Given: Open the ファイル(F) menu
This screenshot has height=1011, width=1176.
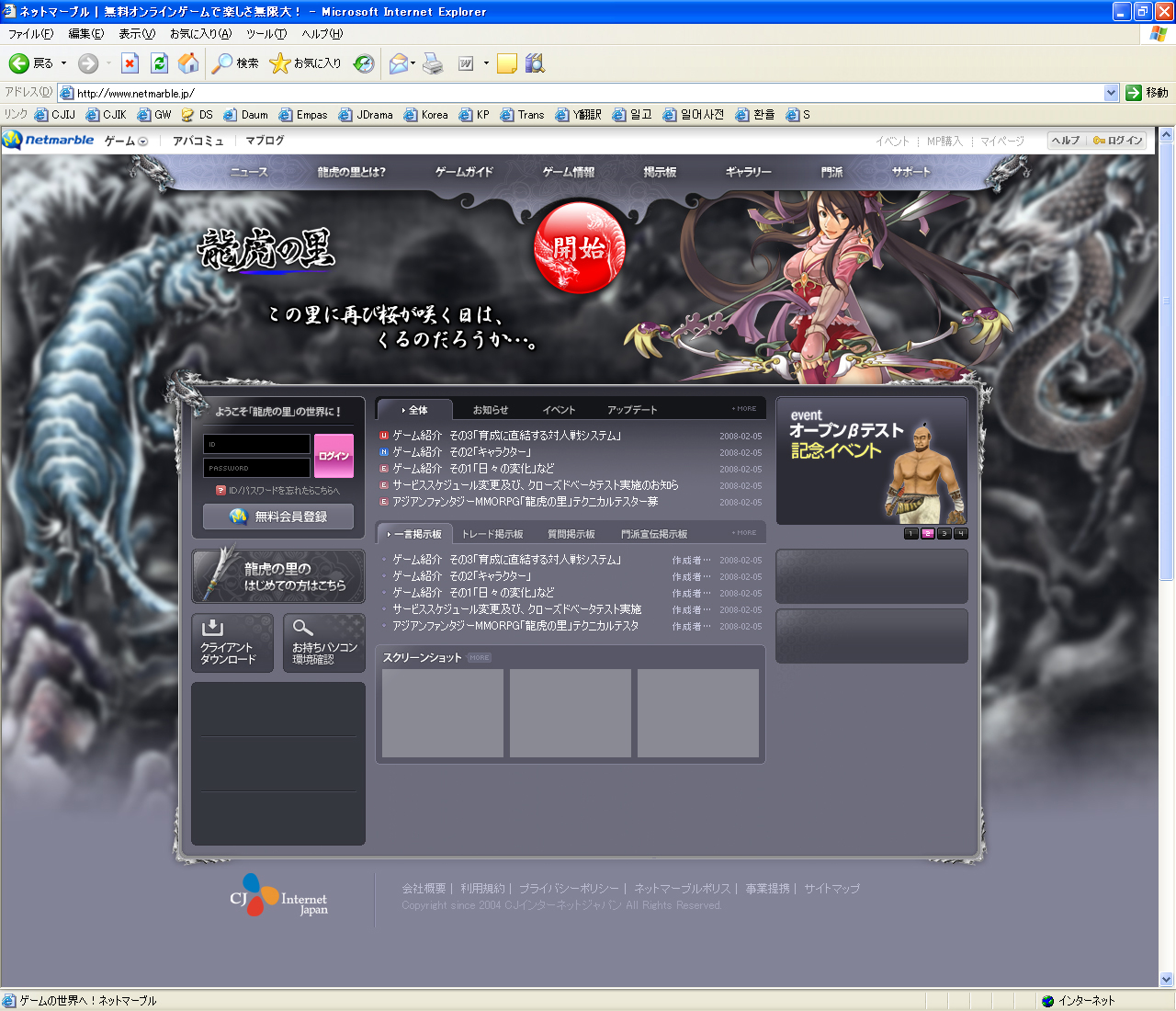Looking at the screenshot, I should (30, 34).
